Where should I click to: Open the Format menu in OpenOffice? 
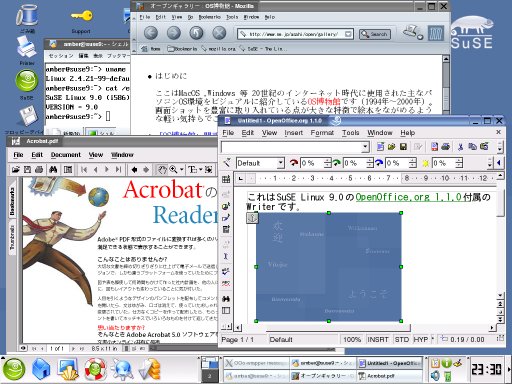322,133
